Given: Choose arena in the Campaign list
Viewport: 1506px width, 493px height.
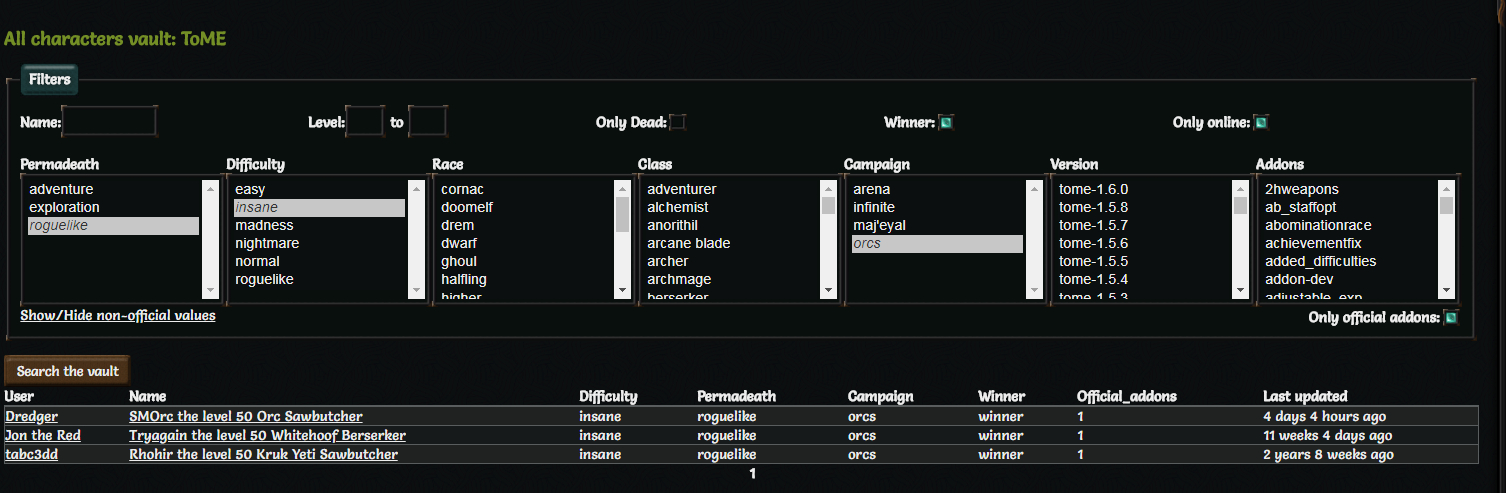Looking at the screenshot, I should 871,189.
